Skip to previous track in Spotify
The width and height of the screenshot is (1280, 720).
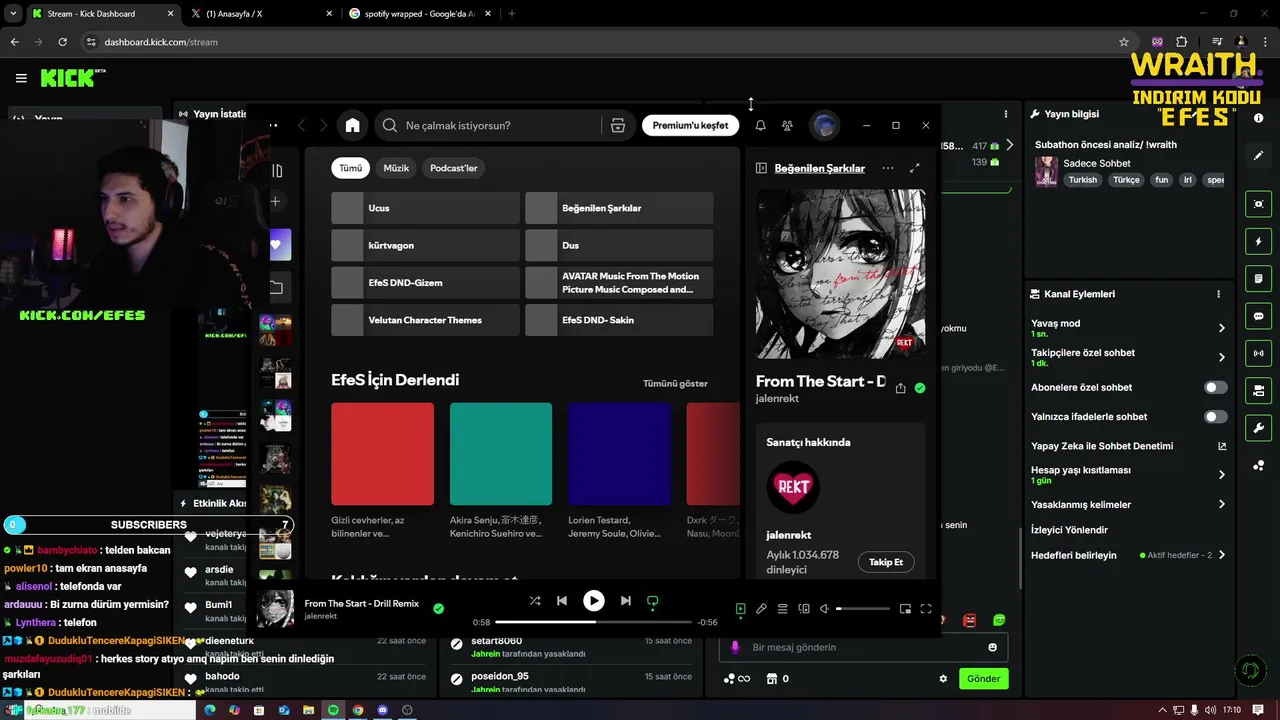(562, 601)
